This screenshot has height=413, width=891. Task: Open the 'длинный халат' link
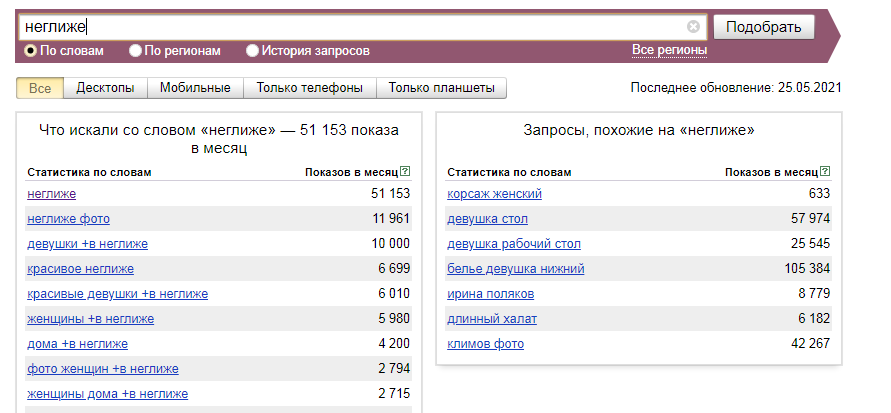[x=492, y=319]
